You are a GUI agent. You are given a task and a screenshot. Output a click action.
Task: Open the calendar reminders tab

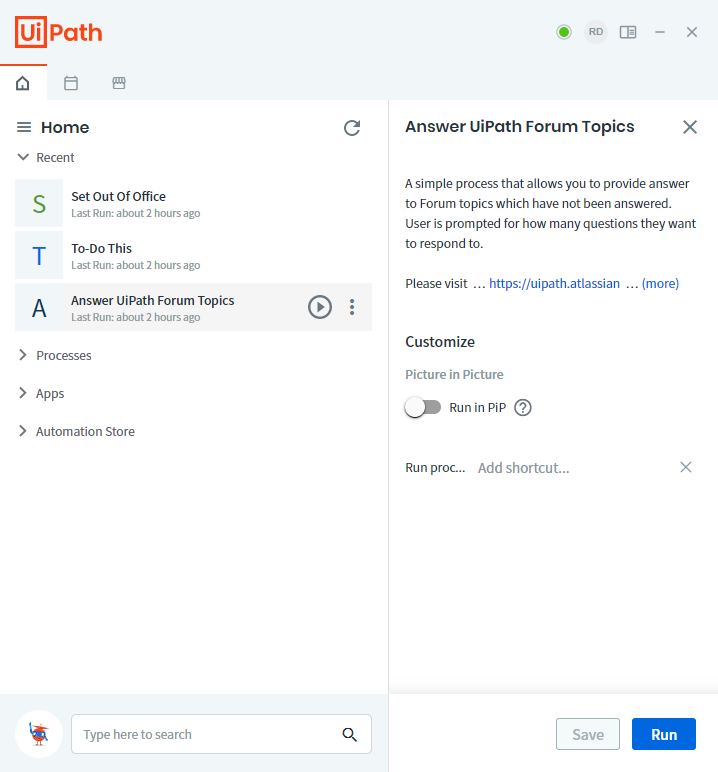pyautogui.click(x=71, y=83)
